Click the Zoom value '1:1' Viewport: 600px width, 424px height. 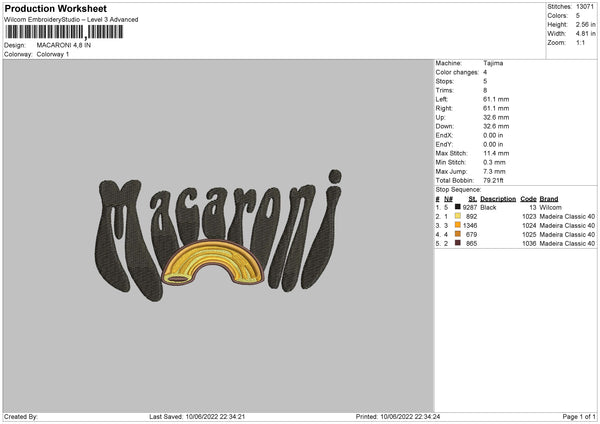[580, 42]
